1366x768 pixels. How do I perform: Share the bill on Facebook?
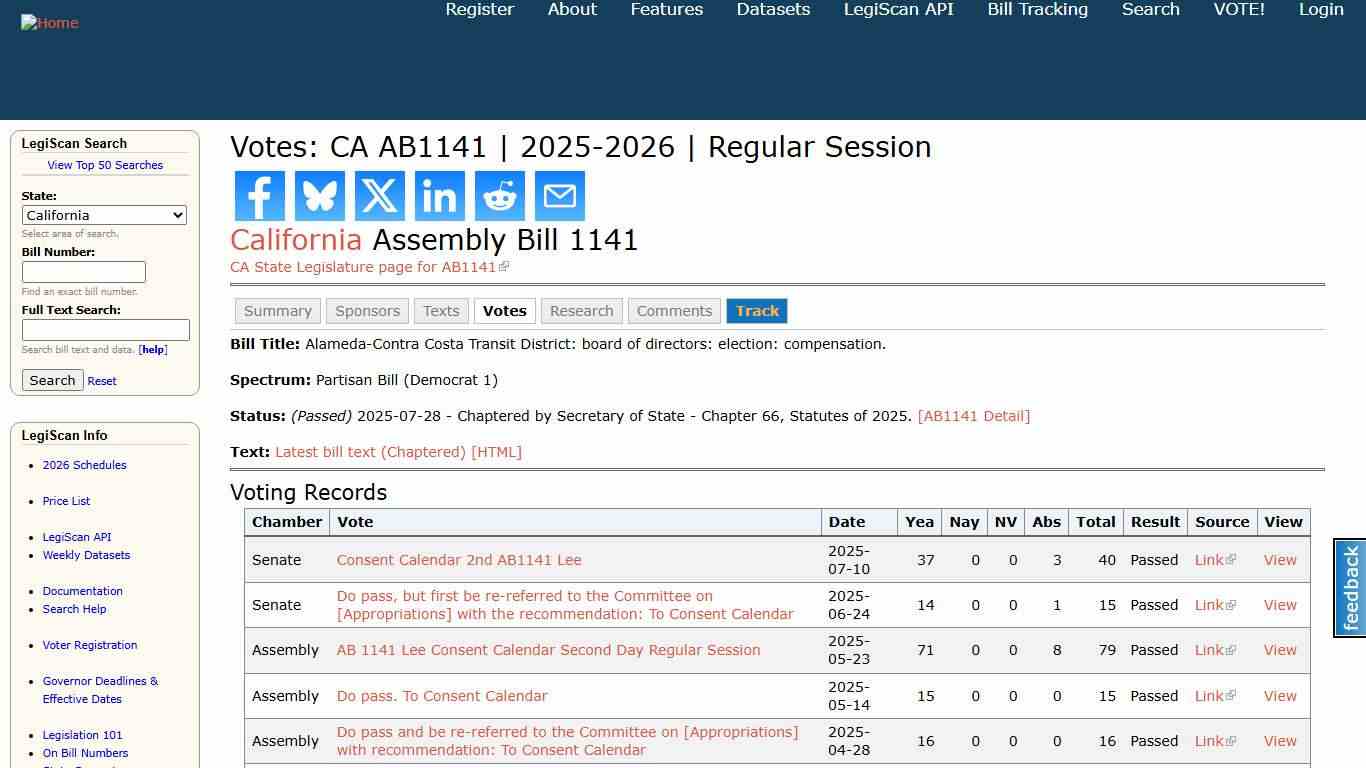pyautogui.click(x=259, y=196)
